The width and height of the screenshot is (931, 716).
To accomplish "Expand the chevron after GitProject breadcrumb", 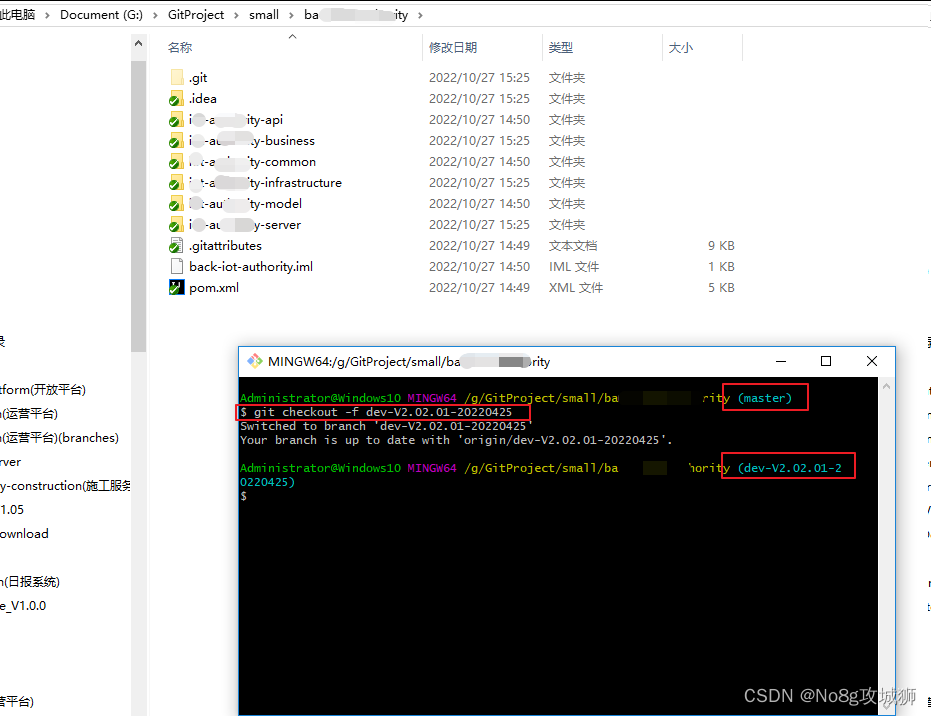I will pyautogui.click(x=236, y=15).
